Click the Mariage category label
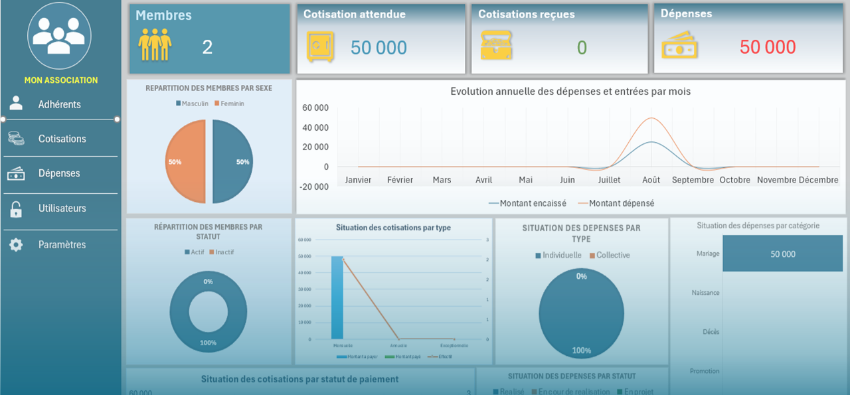The image size is (850, 395). [x=708, y=253]
